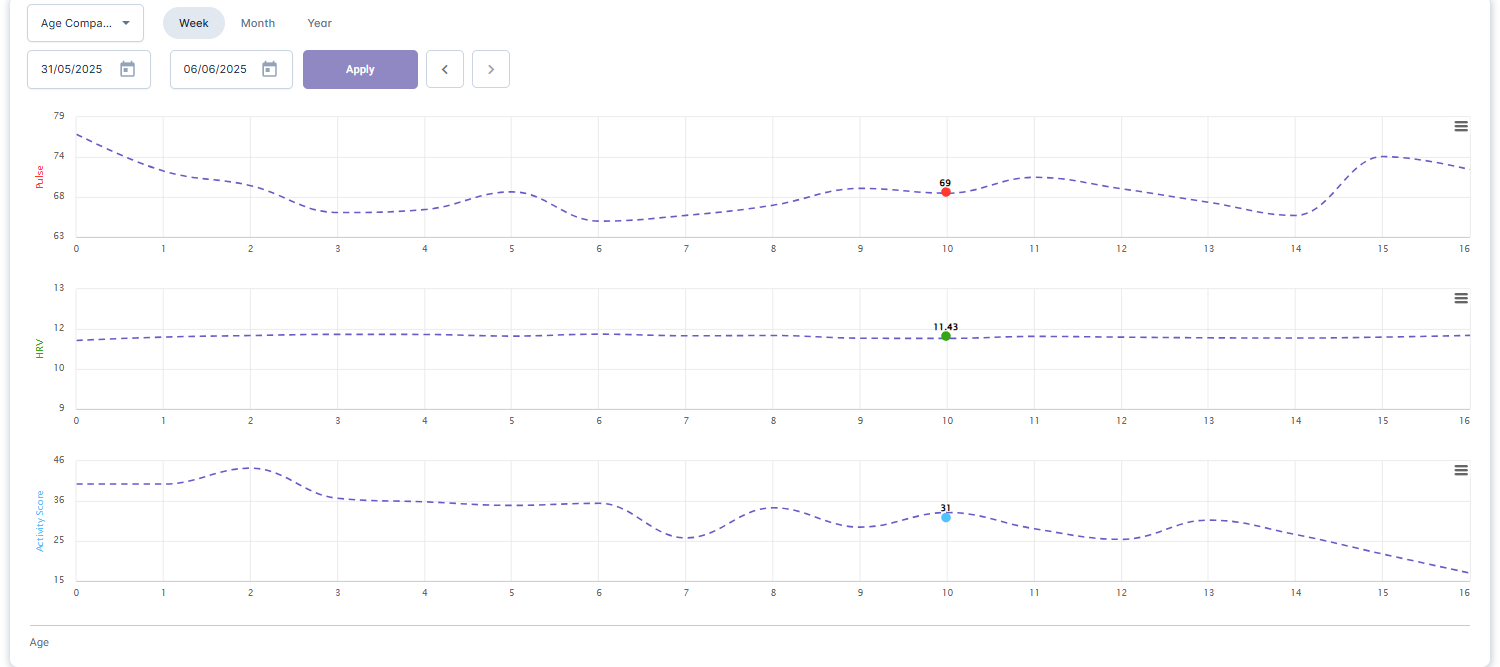The width and height of the screenshot is (1500, 667).
Task: Open the Pulse chart hamburger menu
Action: click(1461, 126)
